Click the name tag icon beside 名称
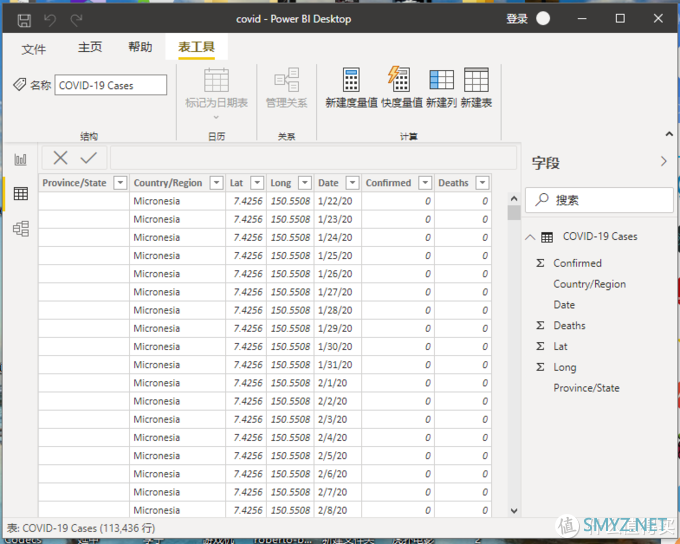The image size is (680, 544). point(20,84)
